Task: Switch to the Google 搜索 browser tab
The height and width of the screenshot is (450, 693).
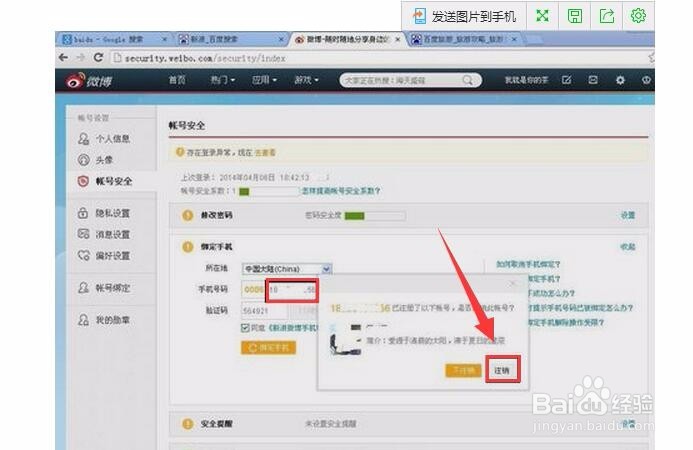Action: click(x=114, y=39)
